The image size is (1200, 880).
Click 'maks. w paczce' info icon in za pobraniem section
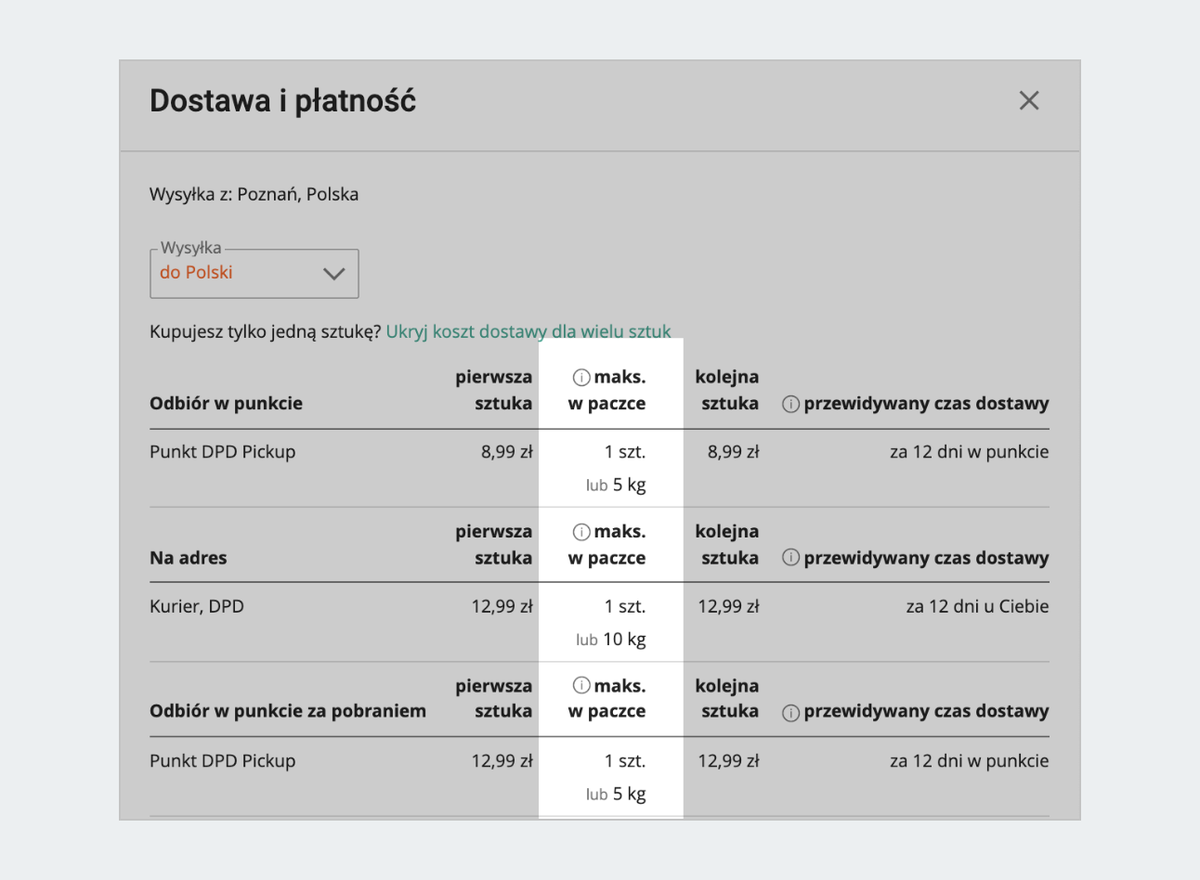pos(580,686)
